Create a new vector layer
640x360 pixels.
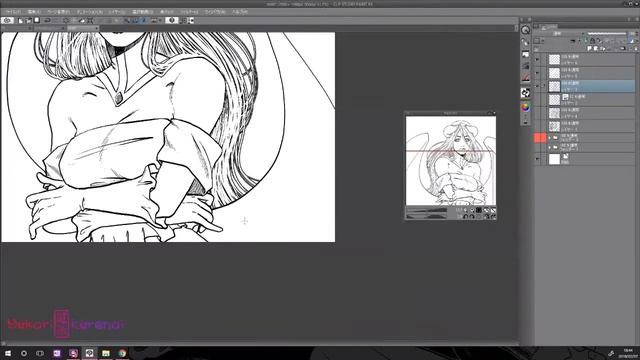[x=596, y=48]
